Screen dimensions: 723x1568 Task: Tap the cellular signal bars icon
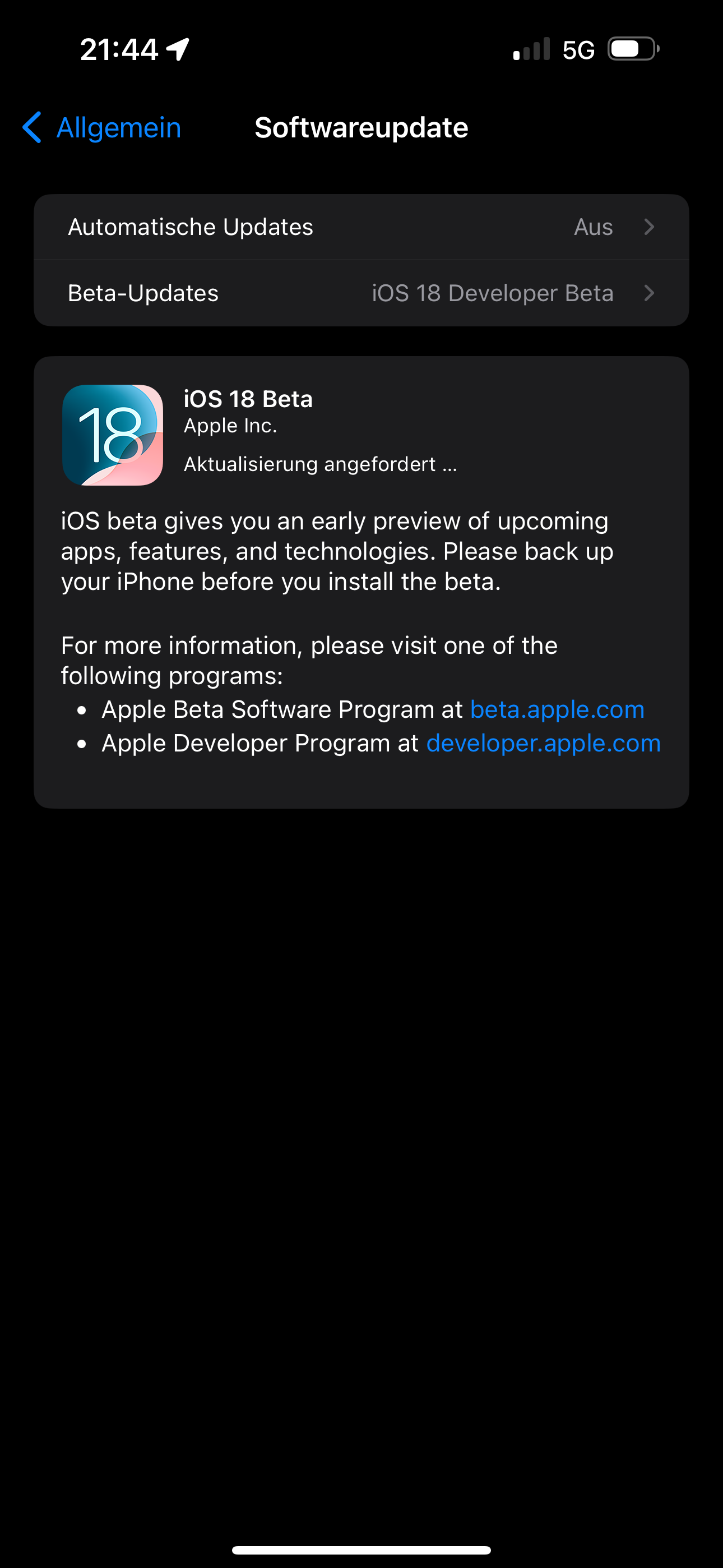point(531,49)
